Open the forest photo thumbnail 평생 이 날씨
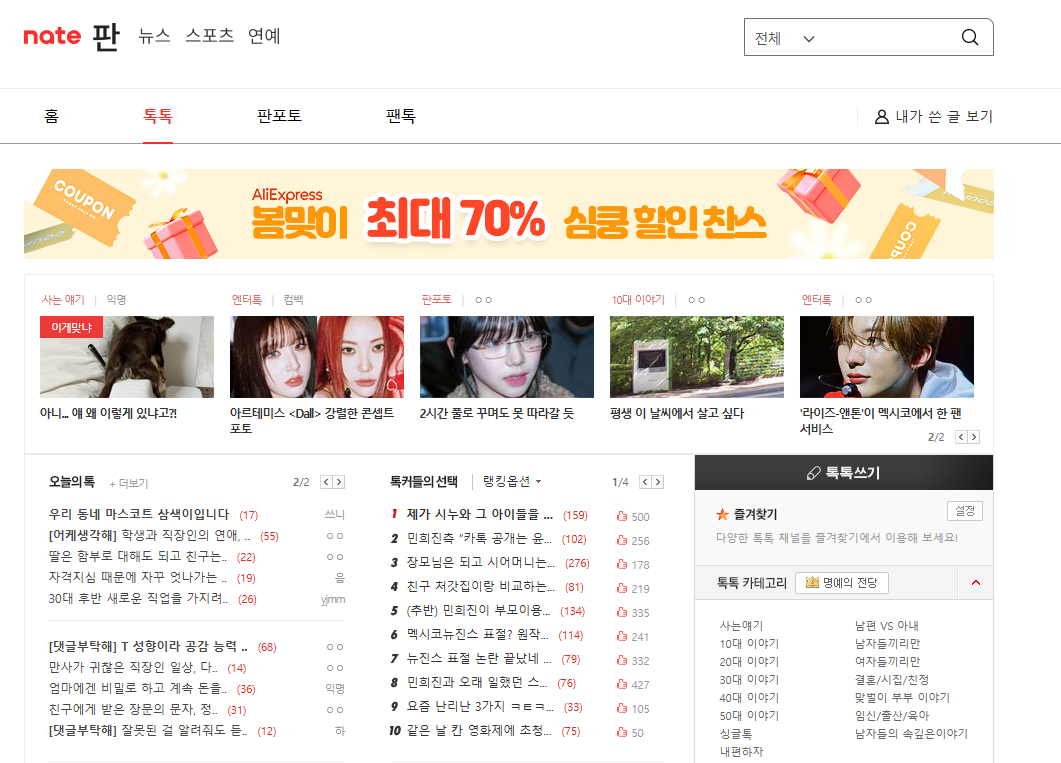Viewport: 1061px width, 763px height. 696,356
